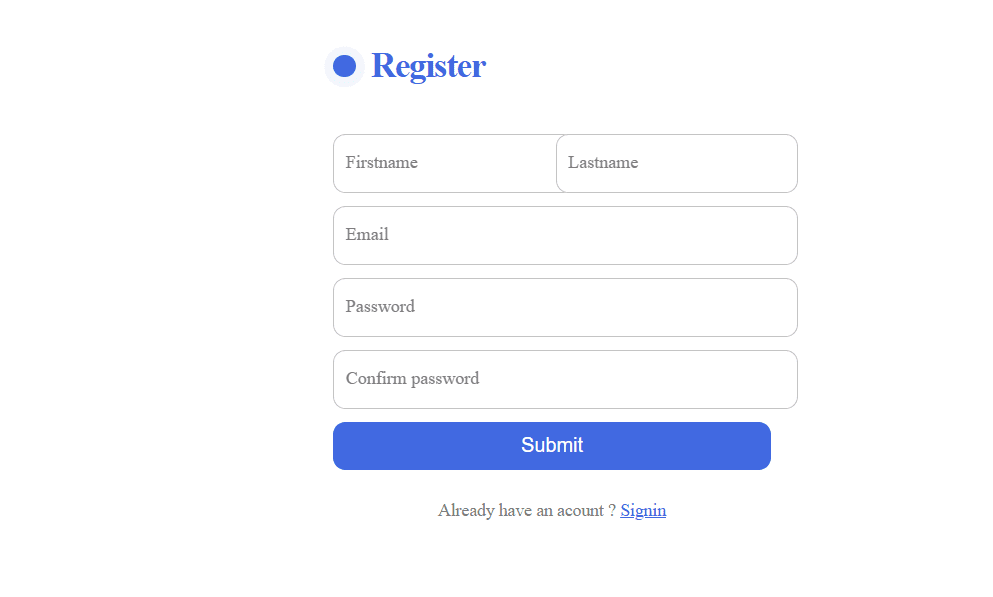993x597 pixels.
Task: Submit the registration form
Action: point(552,446)
